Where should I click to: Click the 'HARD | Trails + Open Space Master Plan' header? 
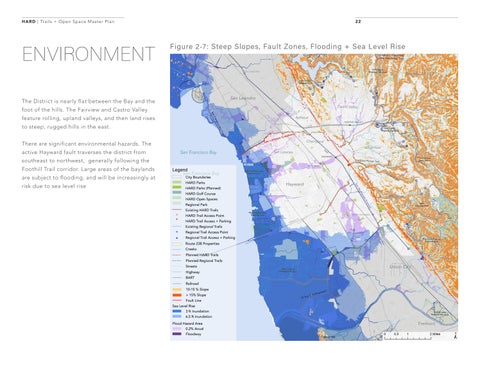68,21
